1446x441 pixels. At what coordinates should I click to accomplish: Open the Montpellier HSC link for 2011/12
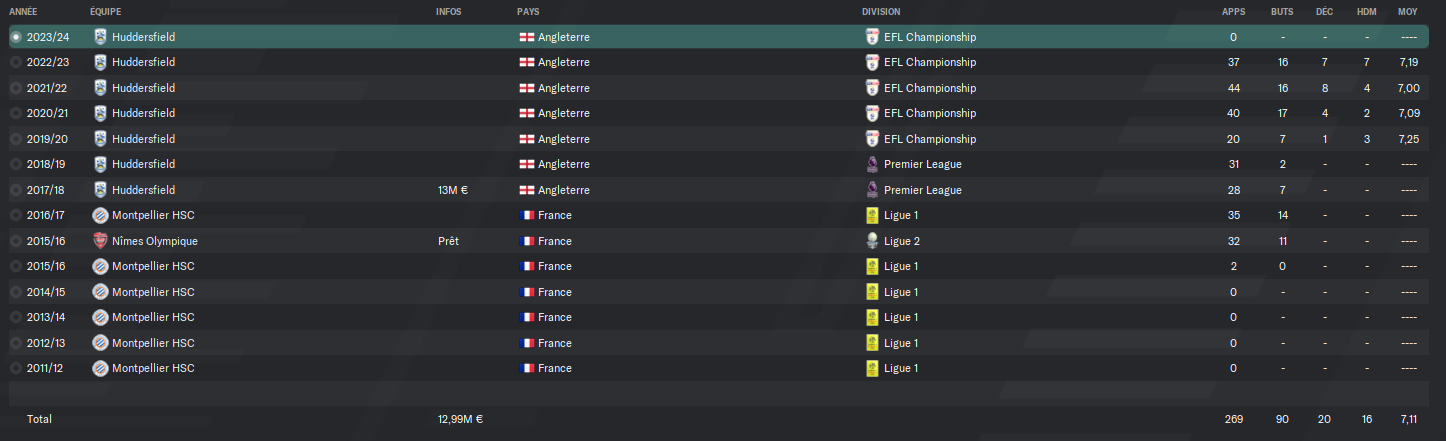[x=153, y=368]
